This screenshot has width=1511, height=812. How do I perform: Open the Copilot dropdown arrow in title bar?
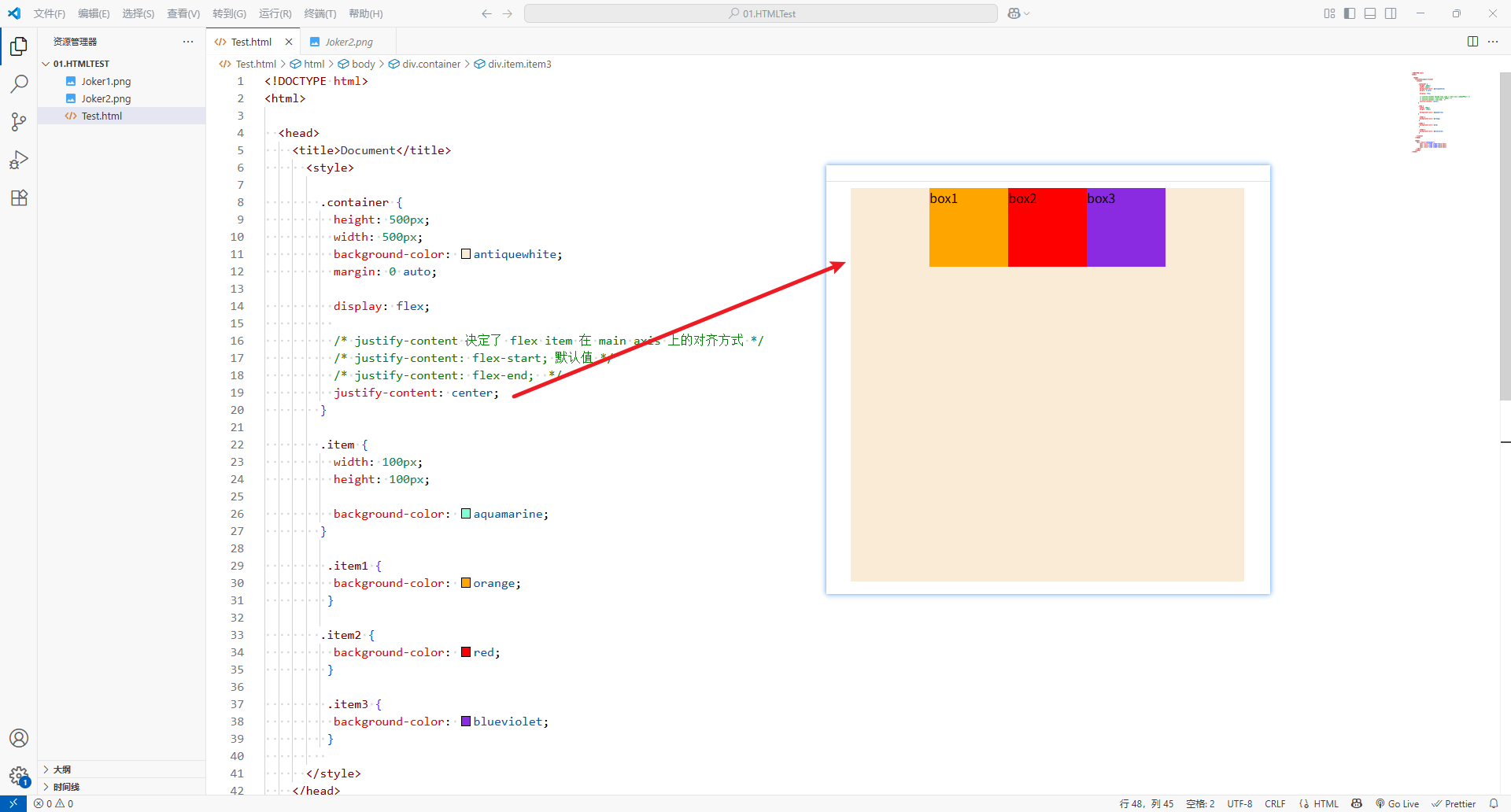1027,13
